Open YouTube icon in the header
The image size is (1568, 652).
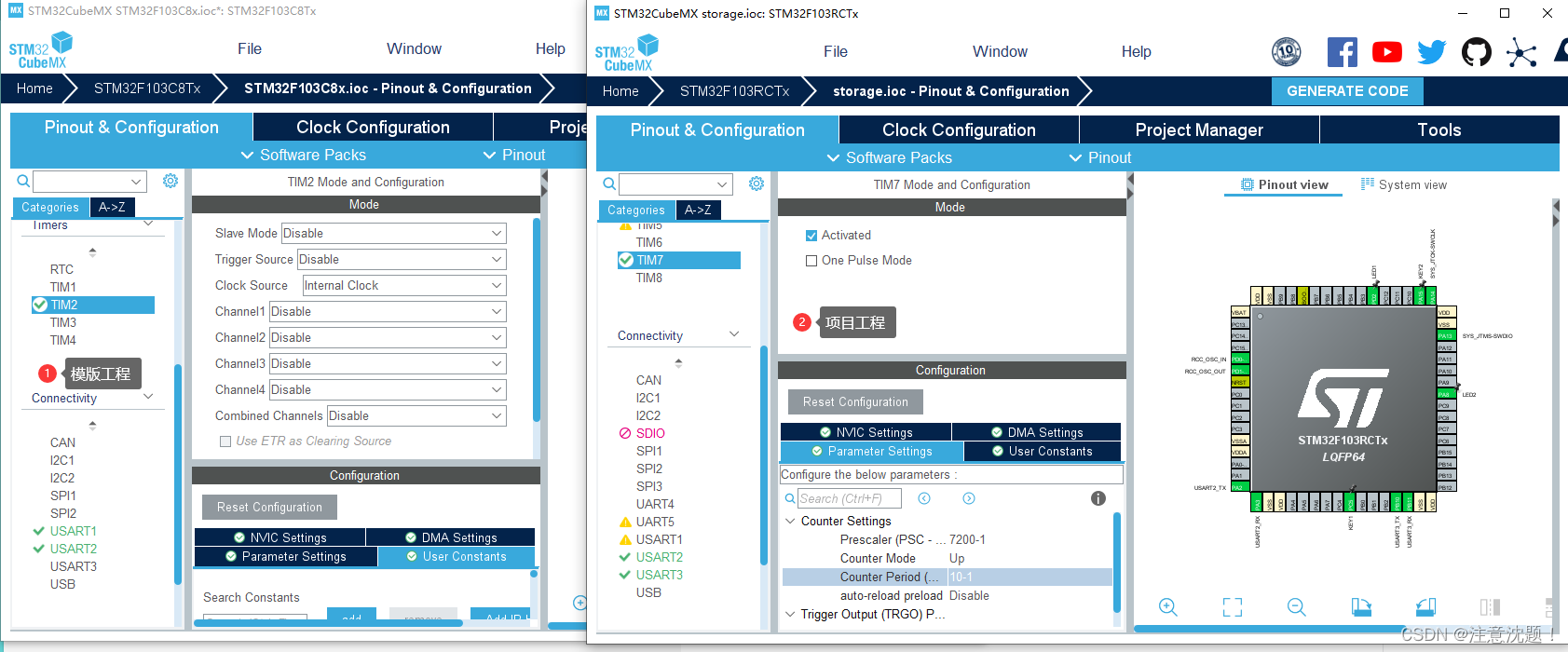click(x=1386, y=52)
